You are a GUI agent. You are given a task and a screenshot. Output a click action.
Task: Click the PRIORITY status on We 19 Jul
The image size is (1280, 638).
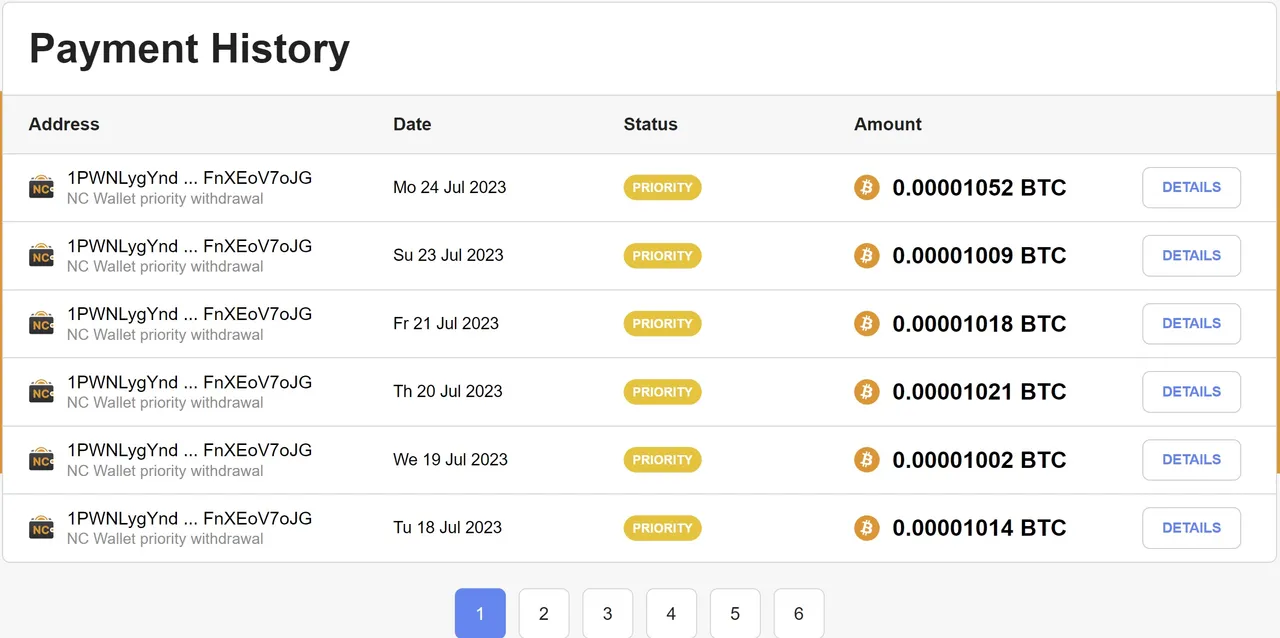pos(662,459)
